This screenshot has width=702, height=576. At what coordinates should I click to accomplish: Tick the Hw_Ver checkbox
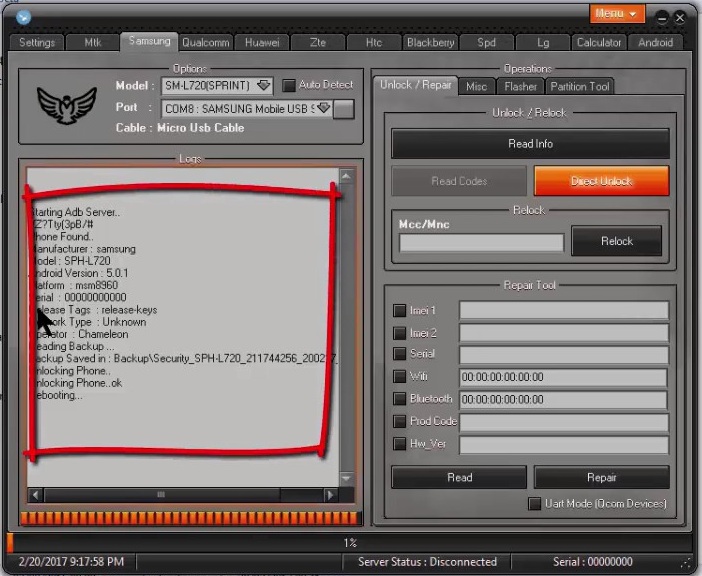click(x=399, y=444)
